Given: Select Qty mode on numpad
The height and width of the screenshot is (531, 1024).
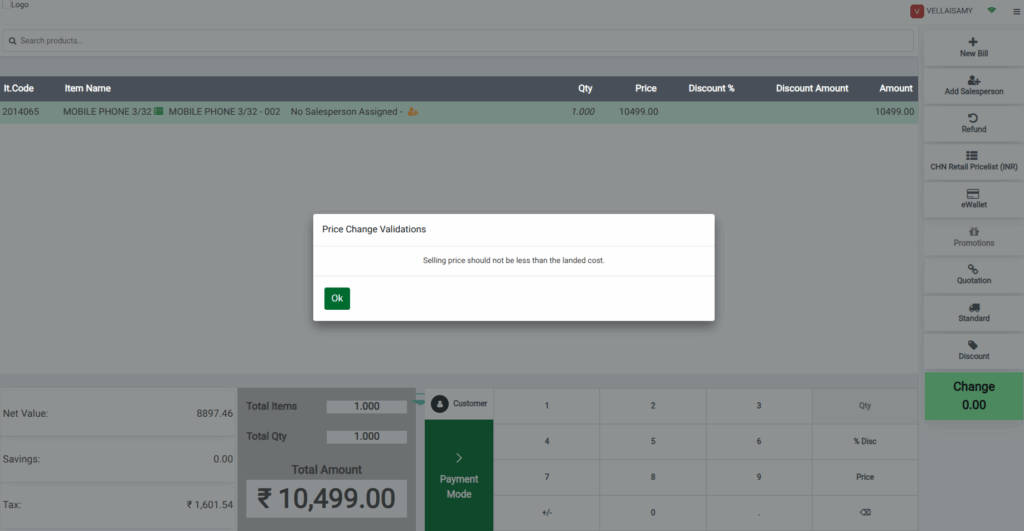Looking at the screenshot, I should (865, 406).
